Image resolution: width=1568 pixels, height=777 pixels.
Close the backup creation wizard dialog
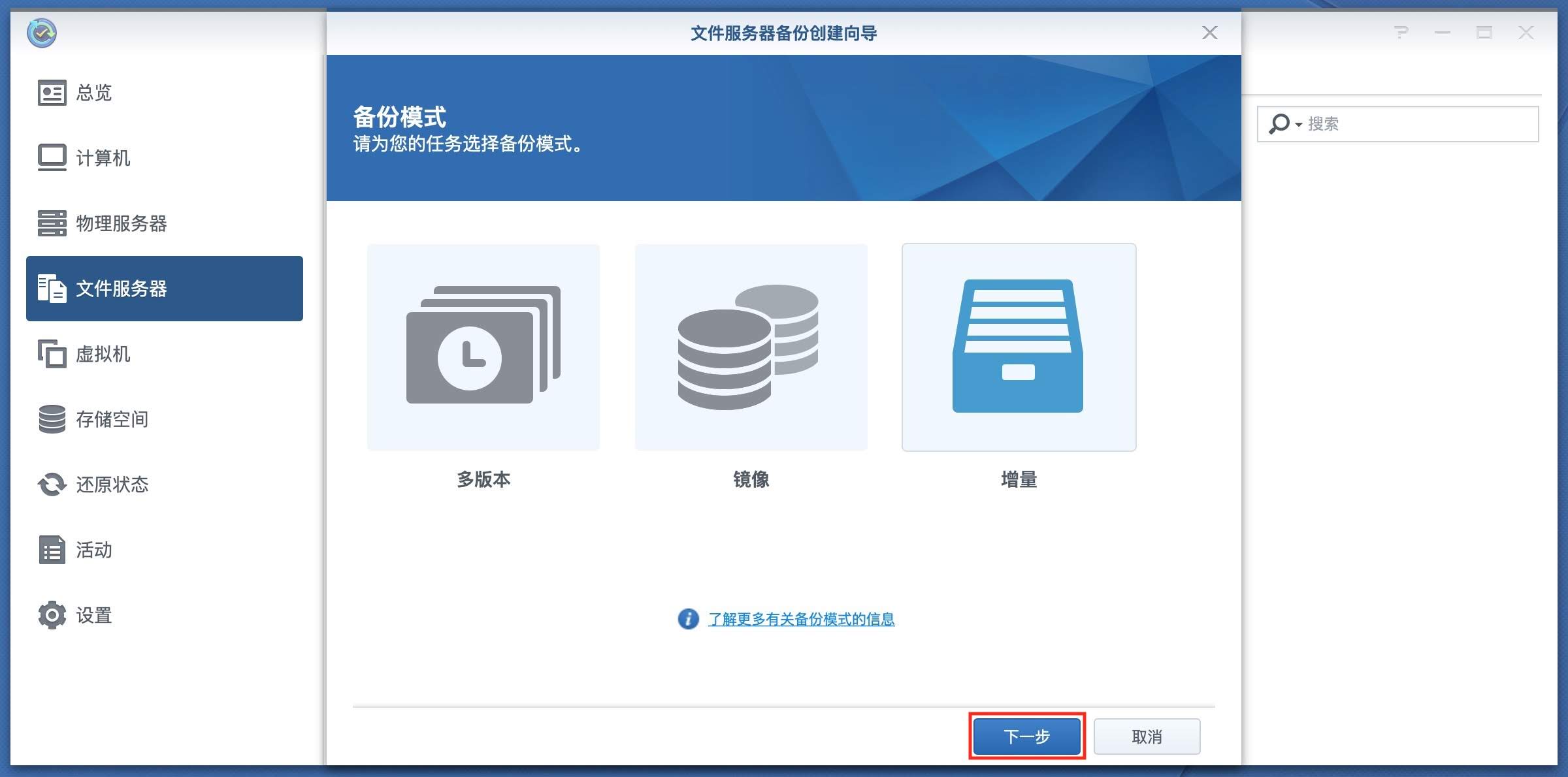pyautogui.click(x=1209, y=33)
